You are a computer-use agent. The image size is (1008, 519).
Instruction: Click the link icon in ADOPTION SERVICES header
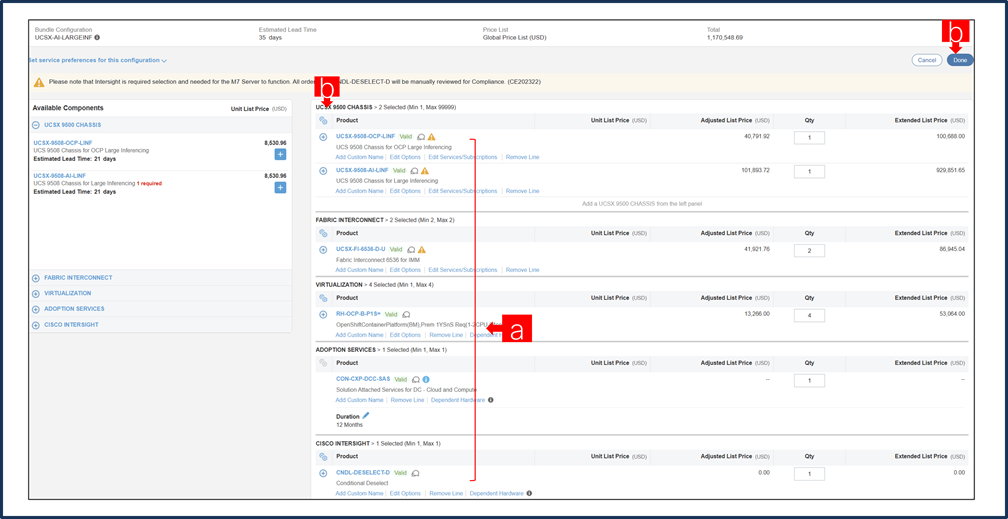pyautogui.click(x=323, y=363)
